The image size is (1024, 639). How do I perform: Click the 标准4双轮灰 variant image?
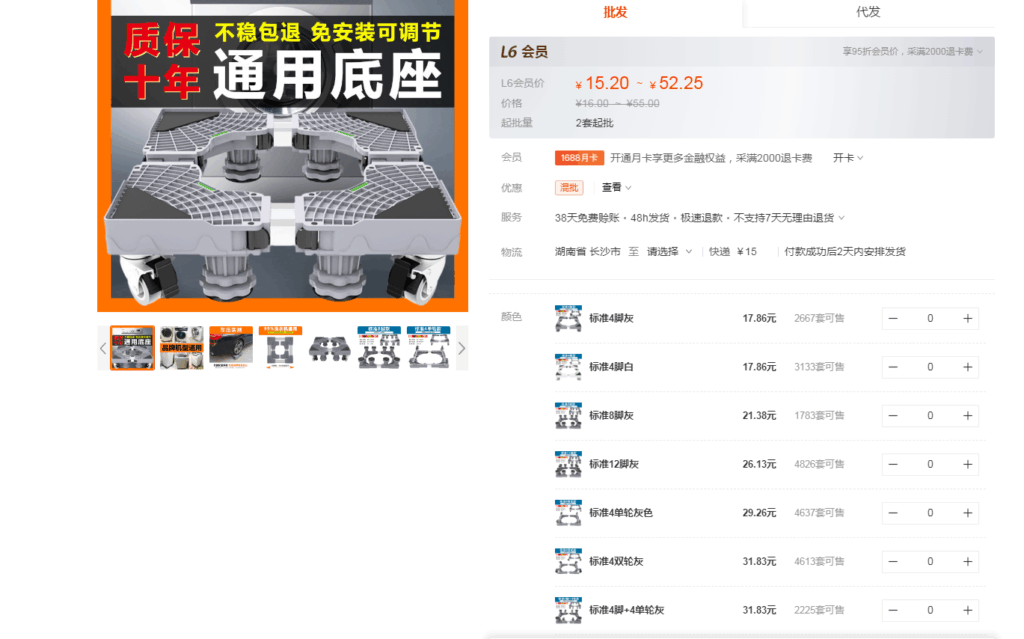pyautogui.click(x=568, y=562)
